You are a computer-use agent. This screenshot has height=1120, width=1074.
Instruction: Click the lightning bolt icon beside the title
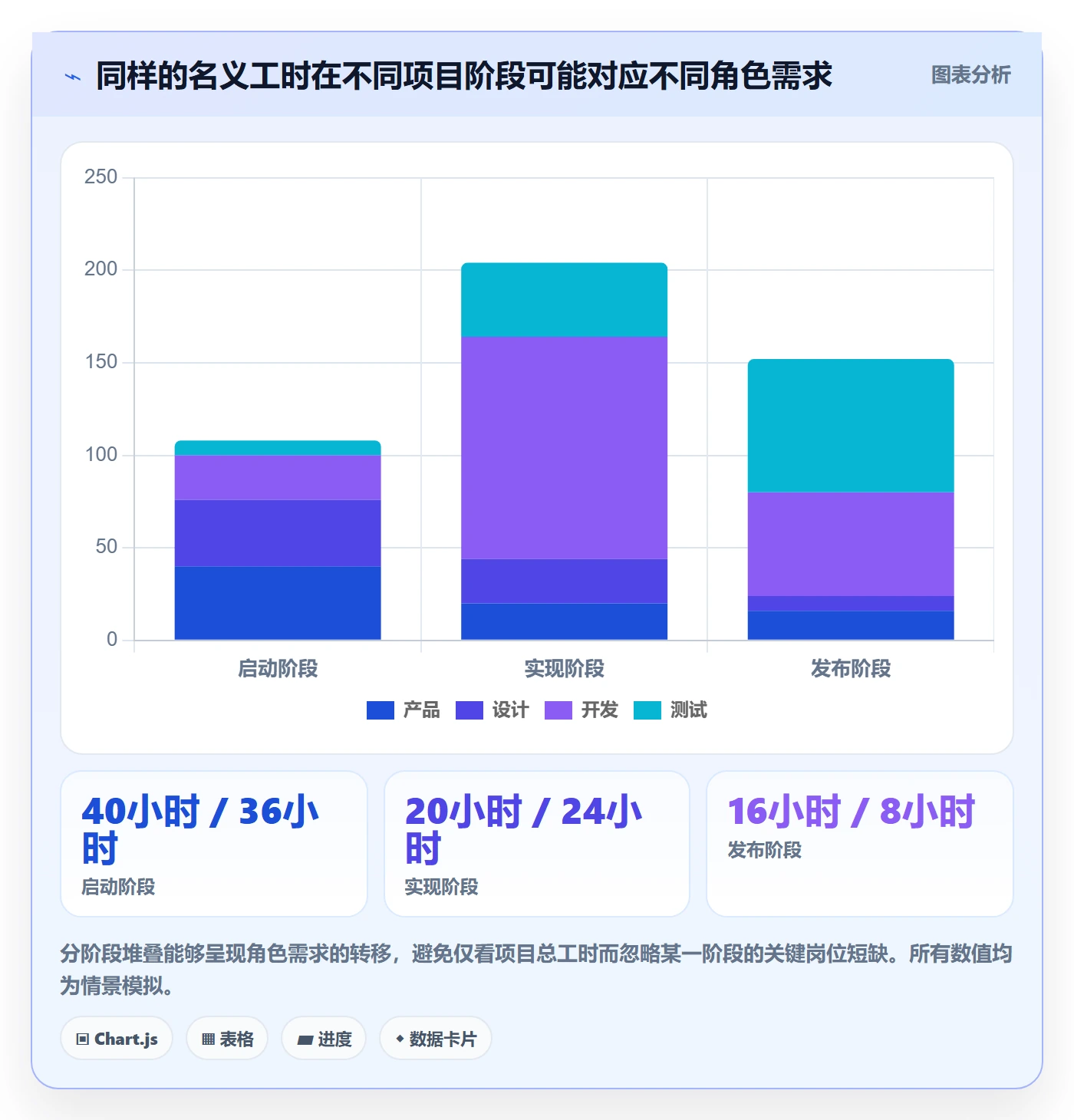pyautogui.click(x=73, y=77)
